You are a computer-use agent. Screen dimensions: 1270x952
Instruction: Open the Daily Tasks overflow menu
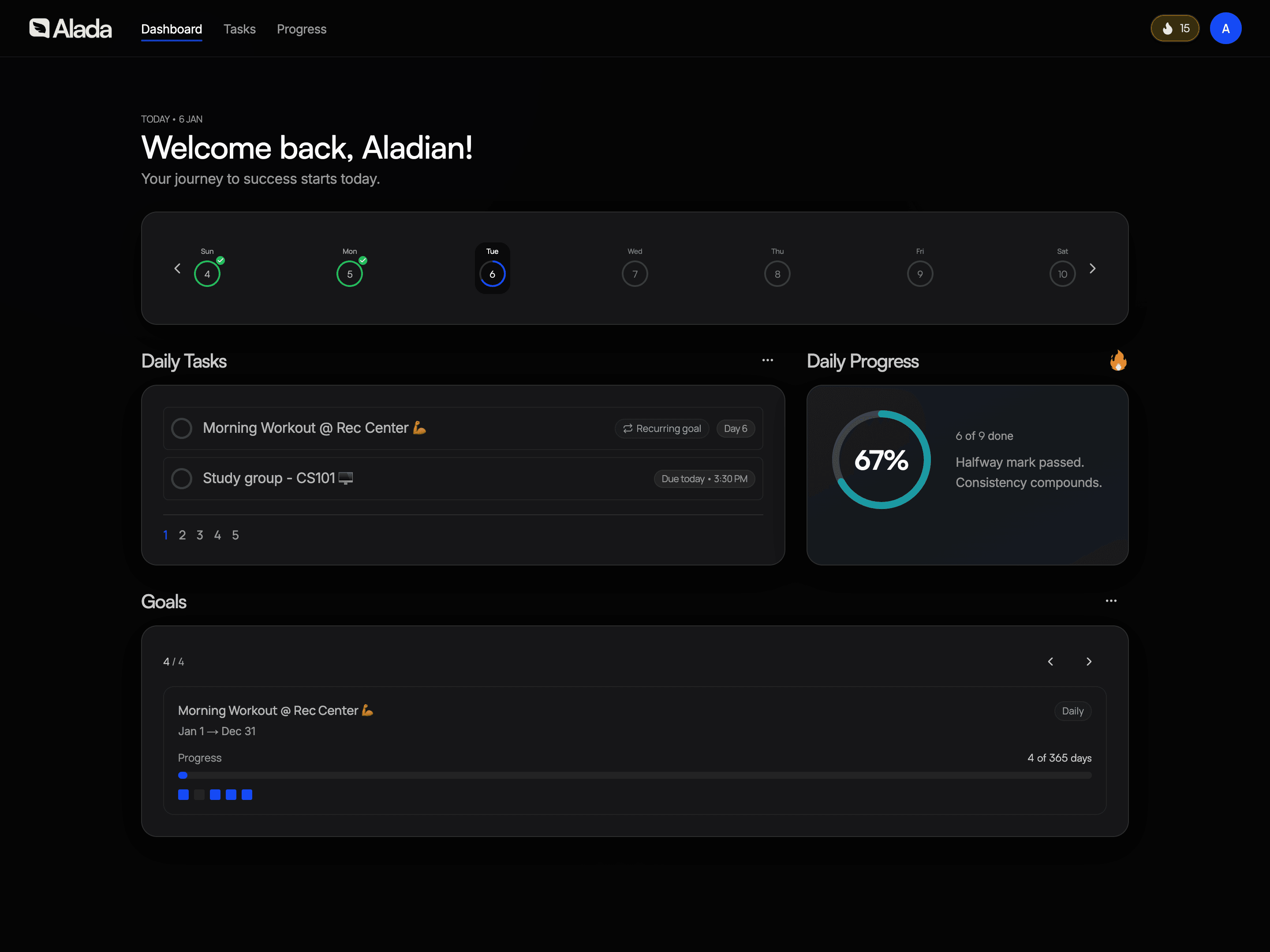768,360
